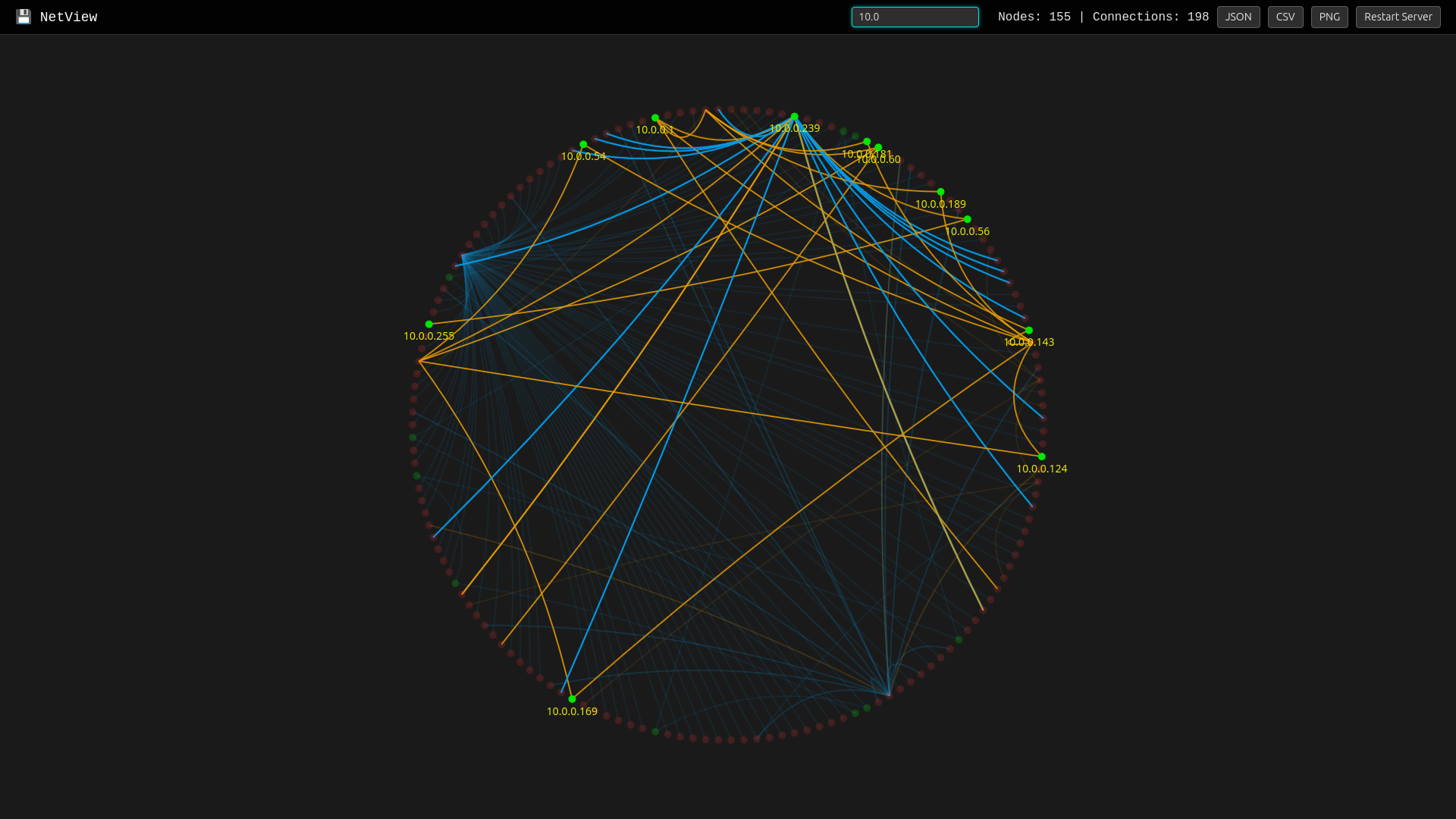The height and width of the screenshot is (819, 1456).
Task: Select the green node 10.0.0.189
Action: pyautogui.click(x=940, y=191)
